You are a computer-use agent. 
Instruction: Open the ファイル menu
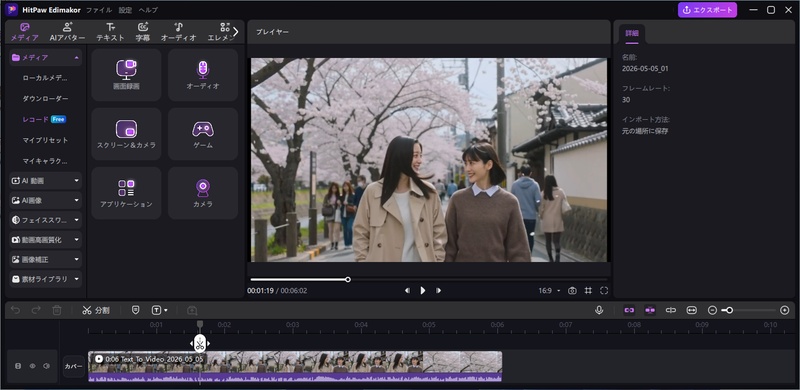coord(99,10)
